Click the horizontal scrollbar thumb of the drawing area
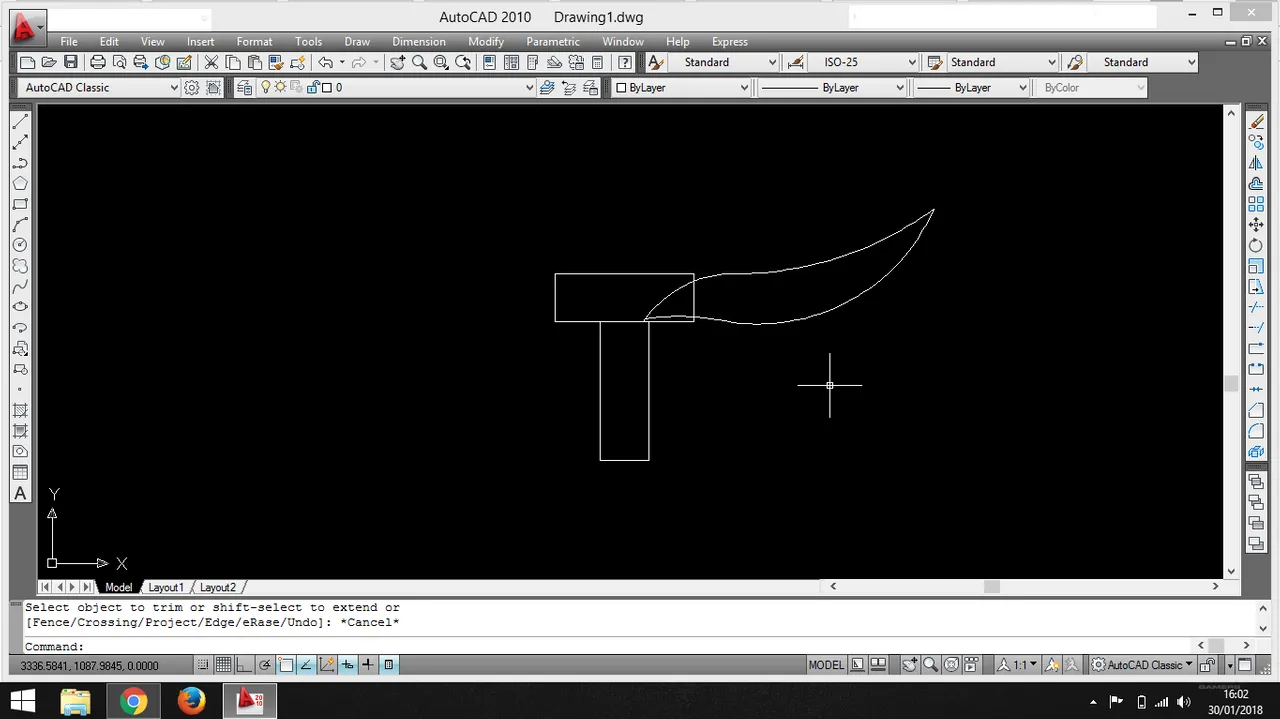This screenshot has height=719, width=1280. tap(991, 587)
